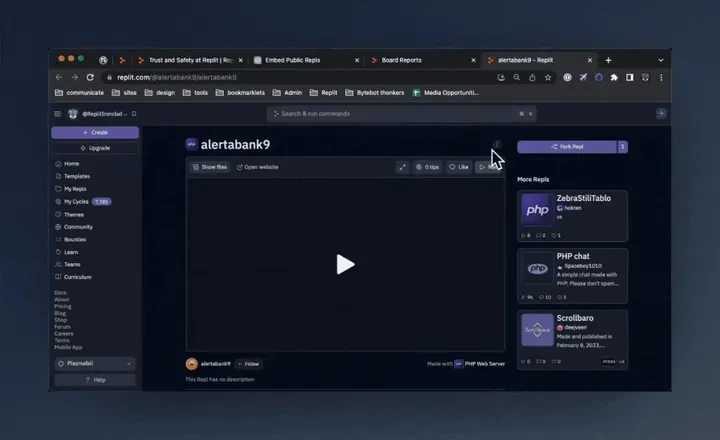Click the install/download icon in address bar
The width and height of the screenshot is (720, 440).
[x=501, y=78]
